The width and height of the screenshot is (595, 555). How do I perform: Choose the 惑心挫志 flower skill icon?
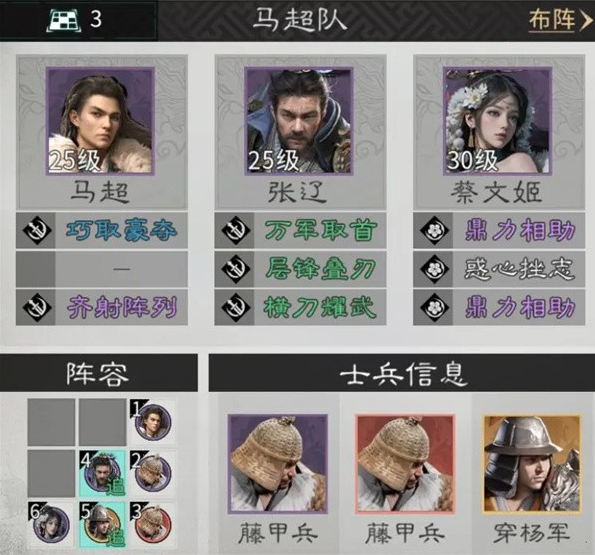click(x=434, y=269)
